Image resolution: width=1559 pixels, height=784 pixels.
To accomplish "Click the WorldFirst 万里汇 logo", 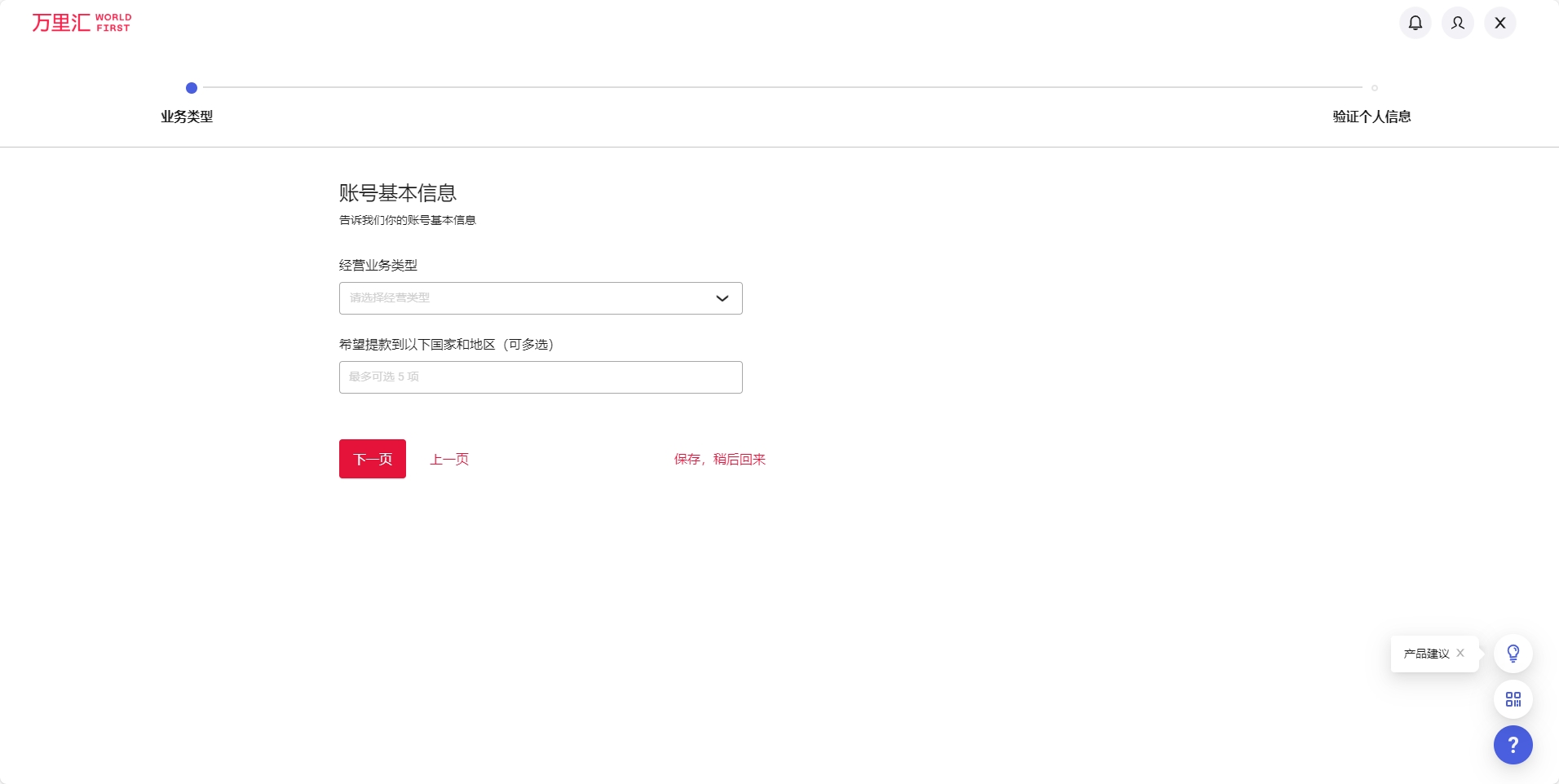I will [x=82, y=22].
